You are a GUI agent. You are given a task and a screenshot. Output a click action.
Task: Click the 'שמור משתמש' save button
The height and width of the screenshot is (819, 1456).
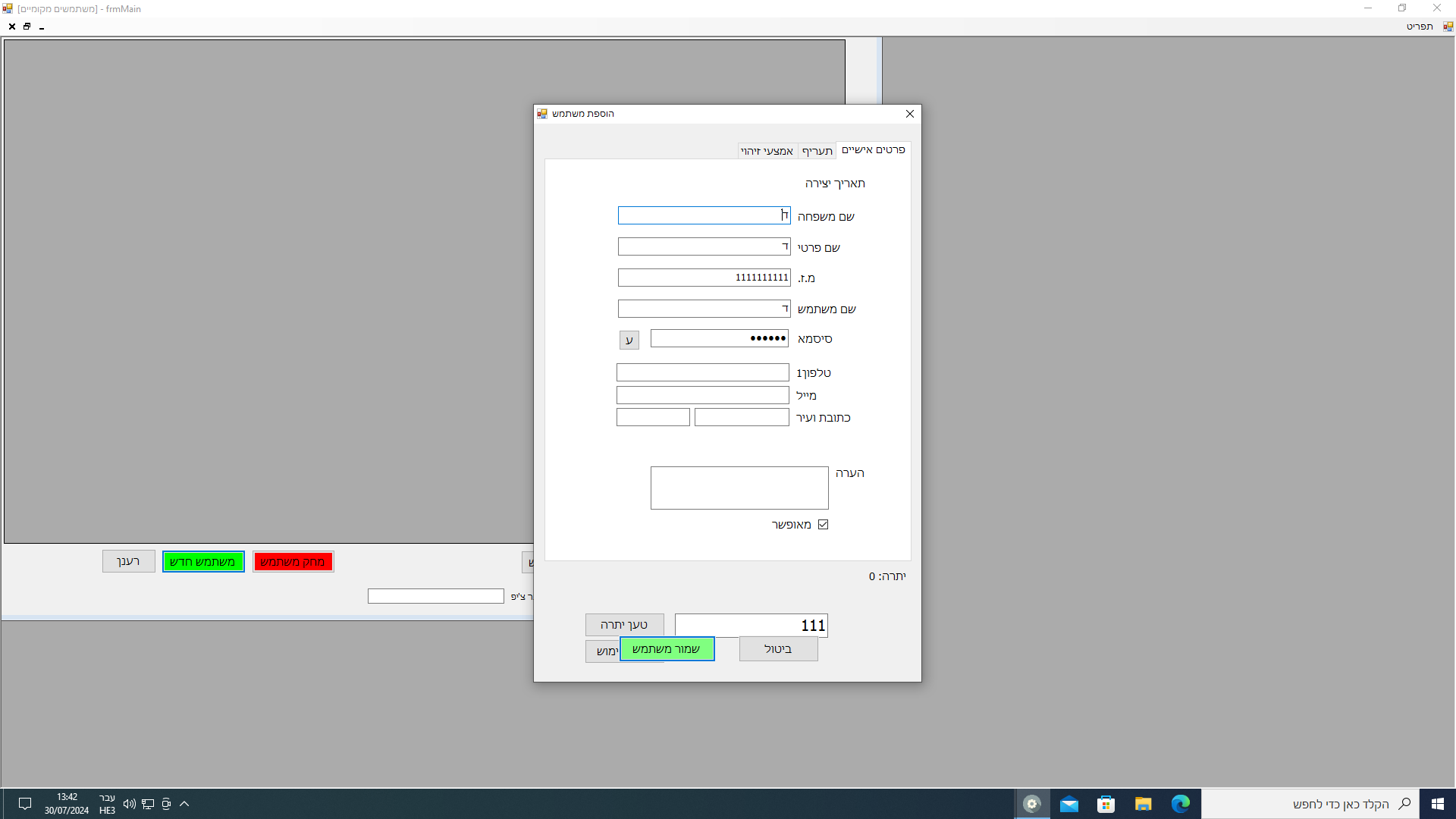coord(667,649)
